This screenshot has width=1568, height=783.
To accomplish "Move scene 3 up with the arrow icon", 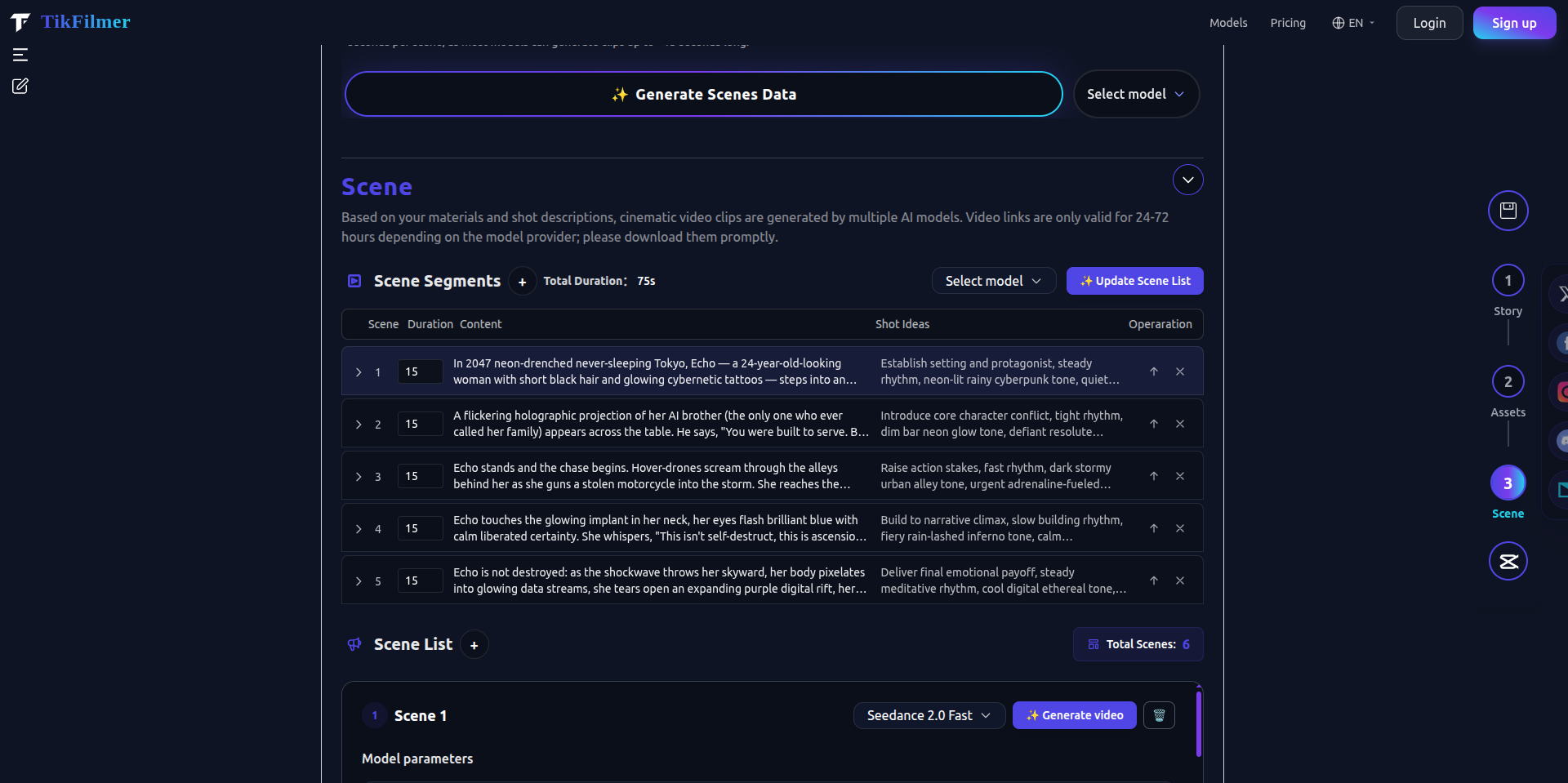I will (1154, 476).
